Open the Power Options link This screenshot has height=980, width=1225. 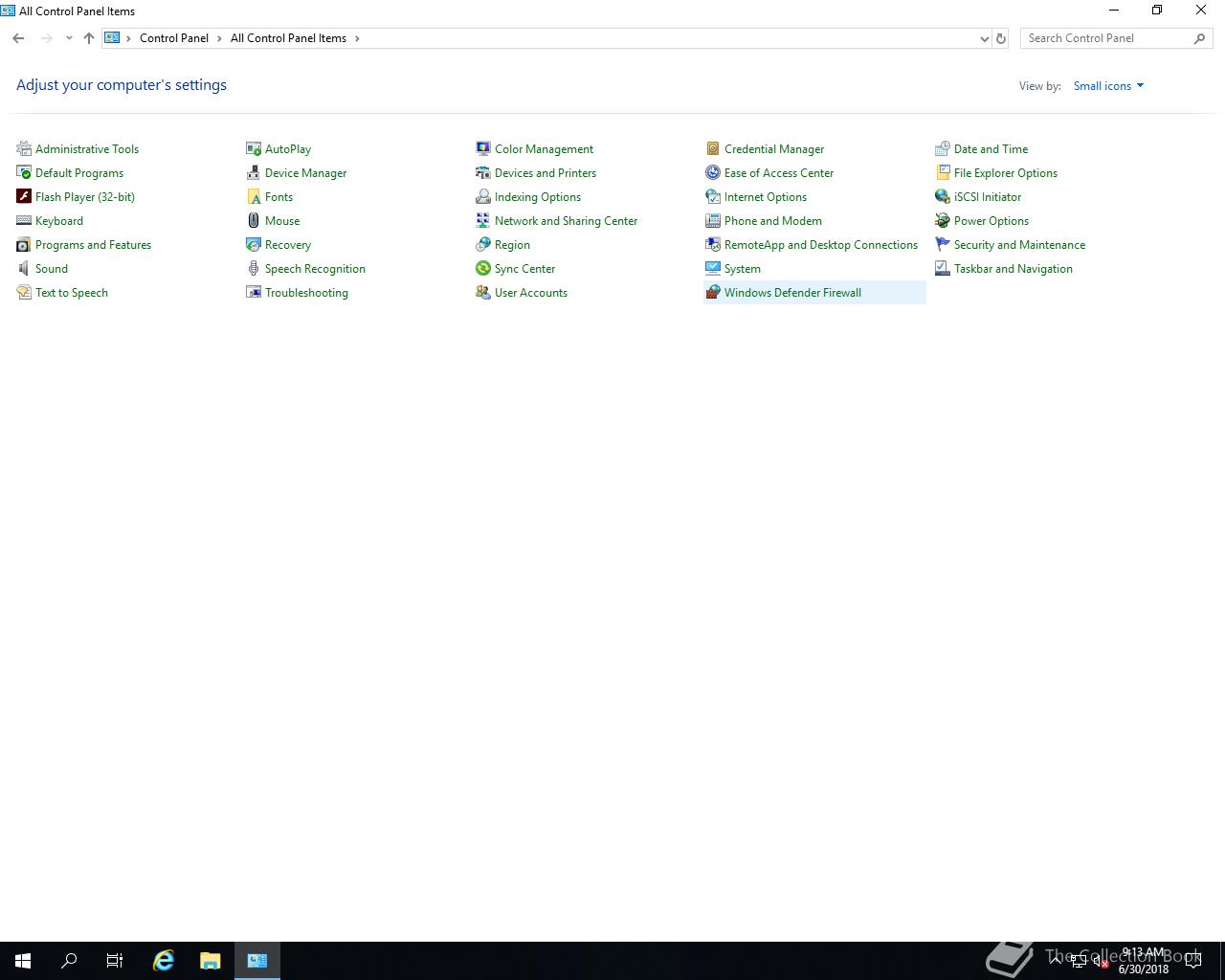pyautogui.click(x=991, y=220)
